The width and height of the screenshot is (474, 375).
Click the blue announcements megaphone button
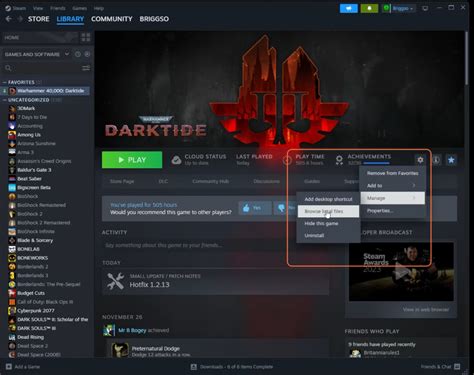[349, 8]
